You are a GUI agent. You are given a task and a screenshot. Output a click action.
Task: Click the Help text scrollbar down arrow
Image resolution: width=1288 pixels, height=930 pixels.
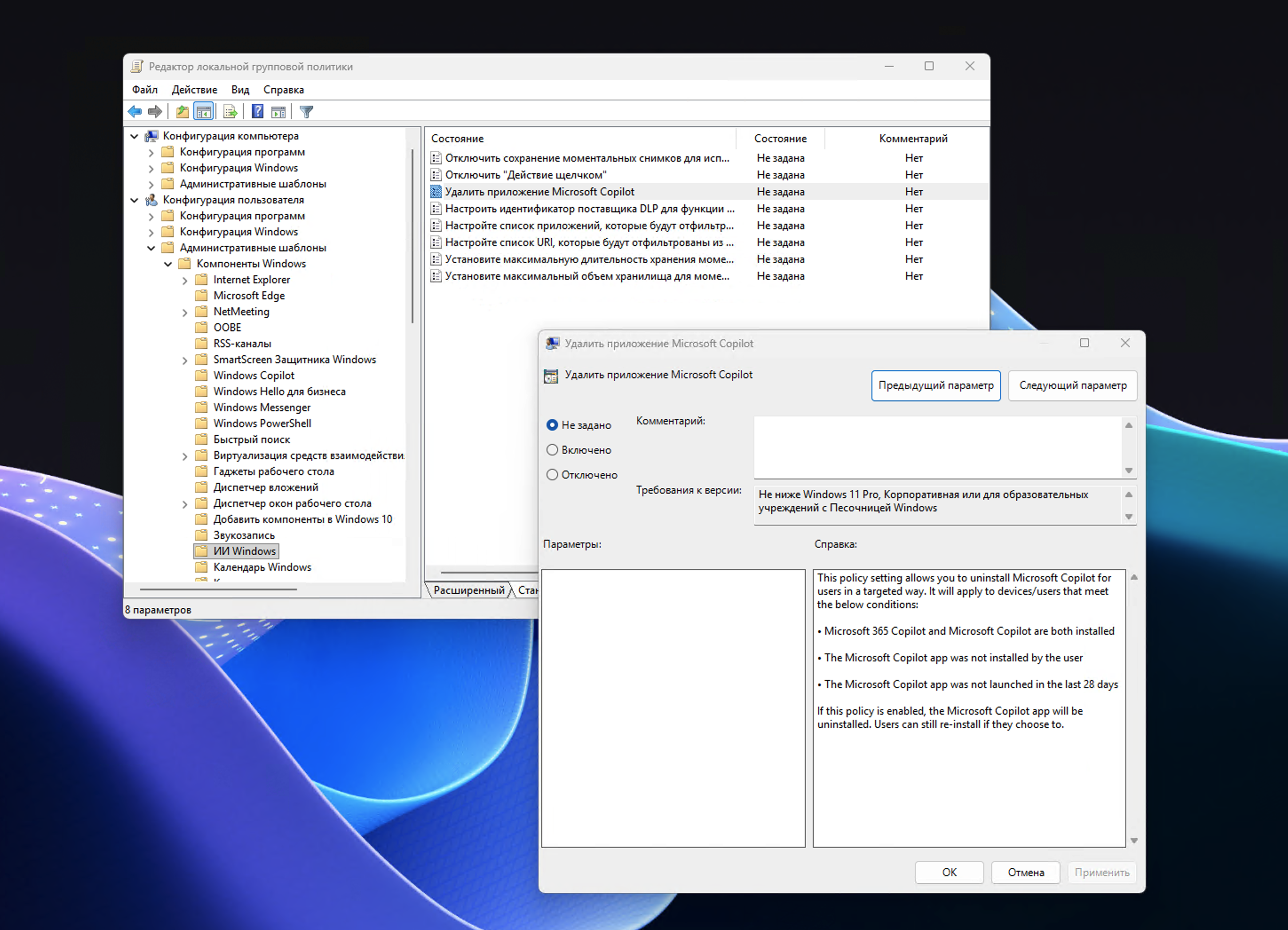(x=1133, y=840)
